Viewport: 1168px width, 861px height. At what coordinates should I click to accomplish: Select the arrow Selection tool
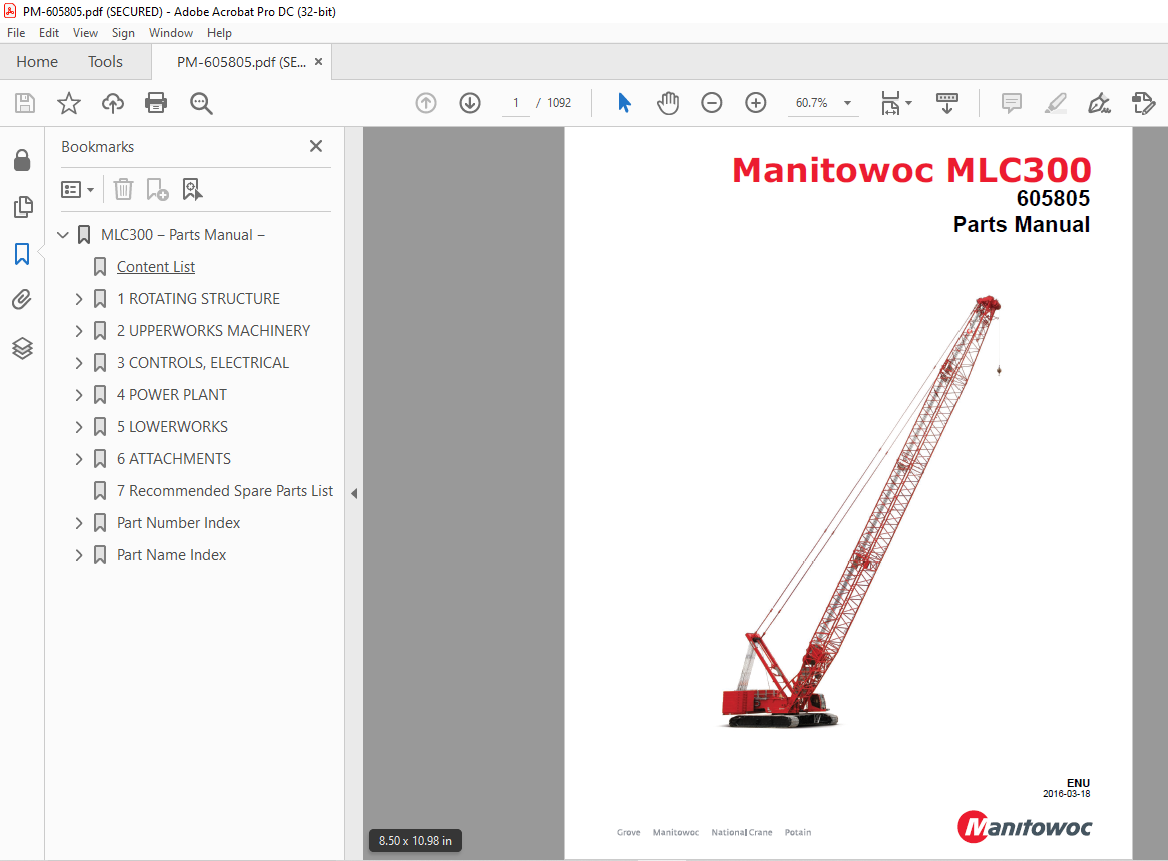point(624,103)
